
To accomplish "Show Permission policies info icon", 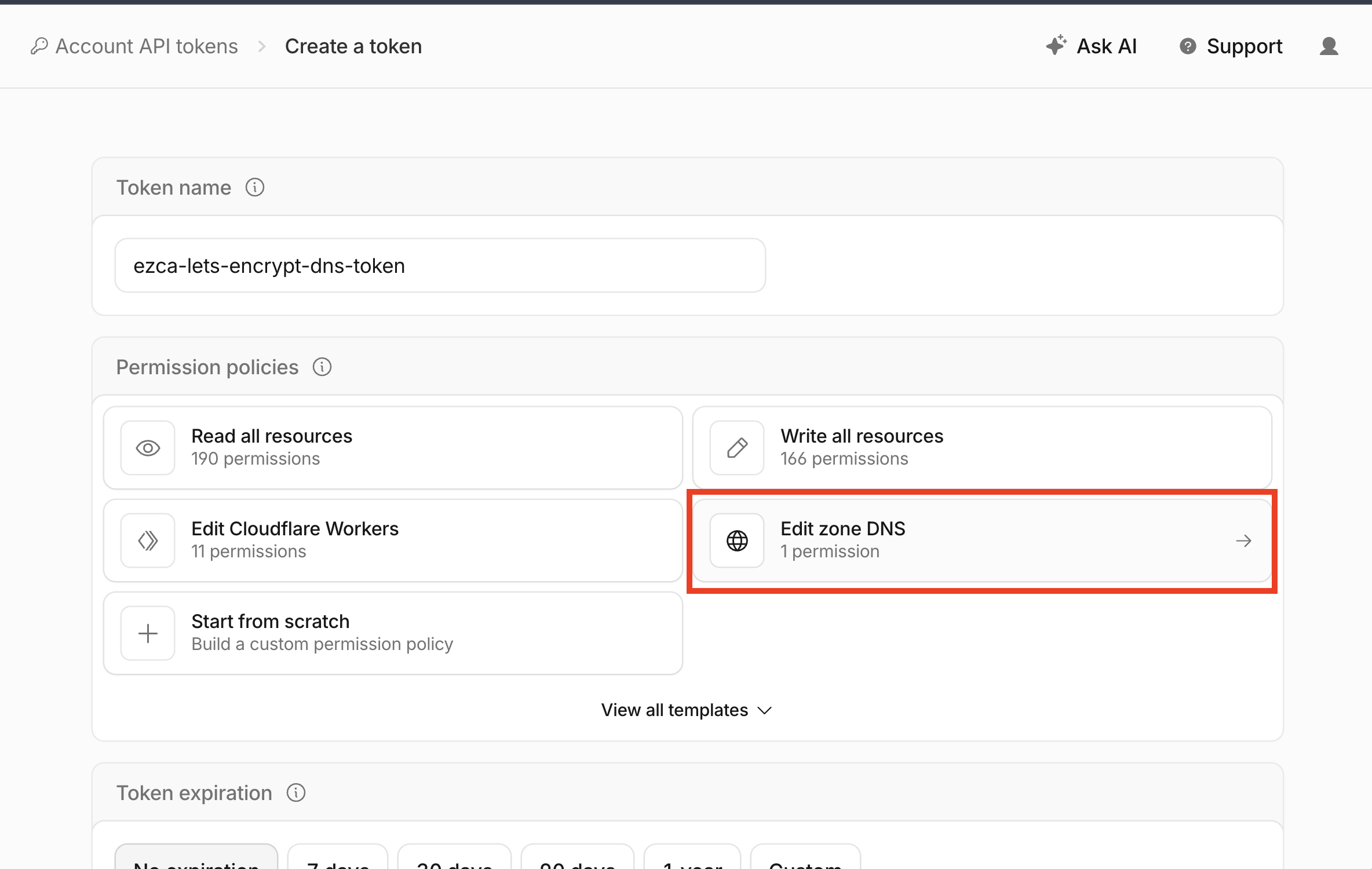I will (322, 367).
